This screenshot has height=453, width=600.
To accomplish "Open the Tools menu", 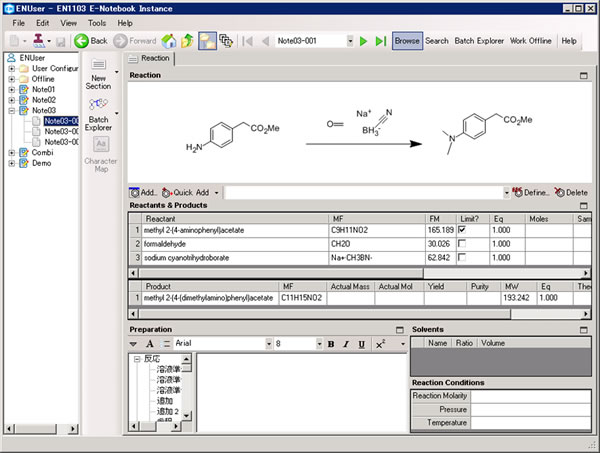I will (97, 22).
